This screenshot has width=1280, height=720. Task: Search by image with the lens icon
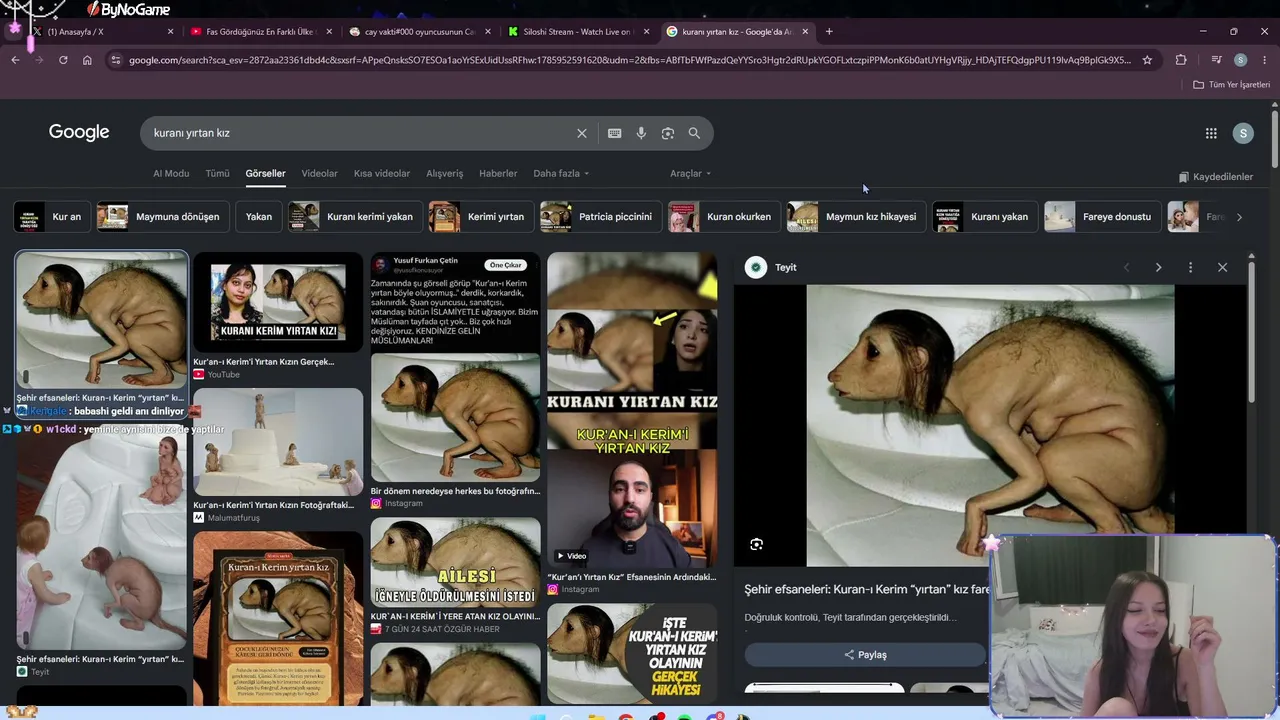tap(668, 133)
